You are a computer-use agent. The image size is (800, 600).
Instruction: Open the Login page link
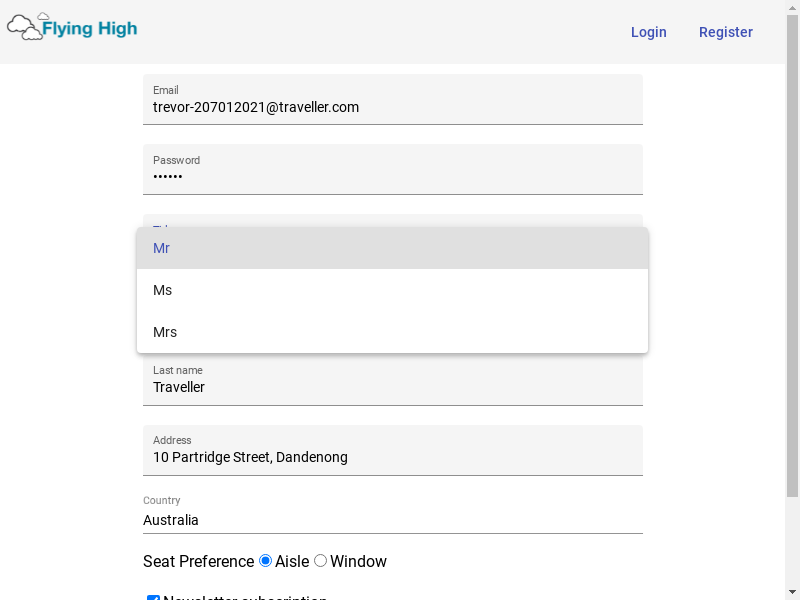[x=648, y=32]
